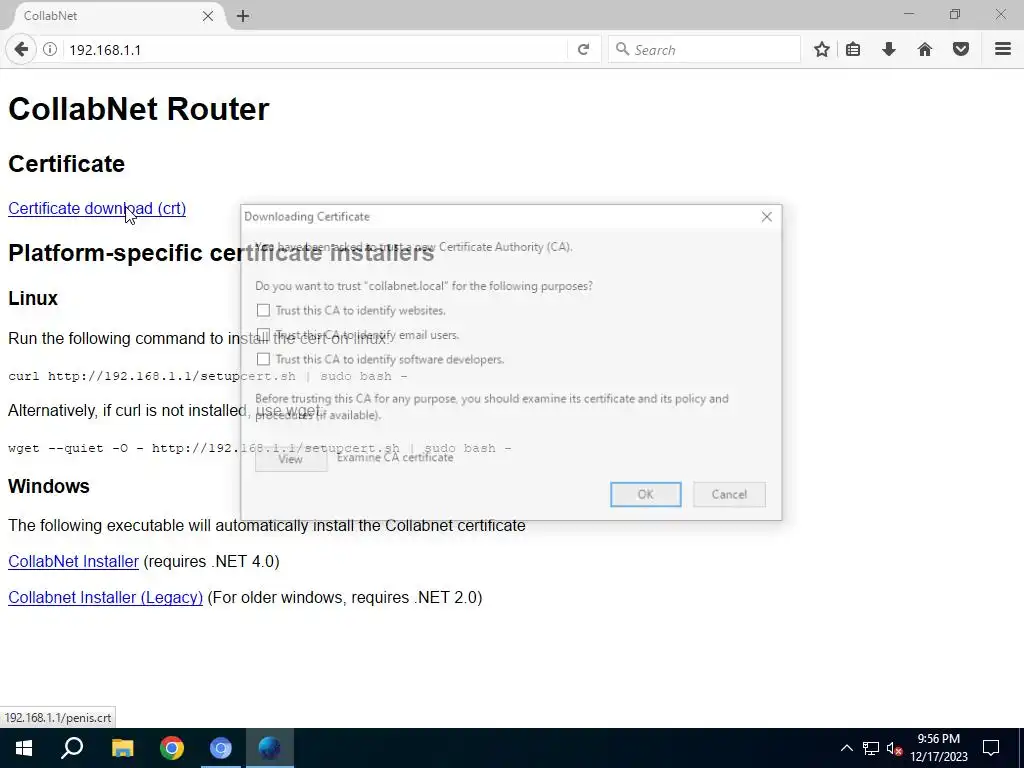Click the CollabNet Router heading

coord(138,108)
